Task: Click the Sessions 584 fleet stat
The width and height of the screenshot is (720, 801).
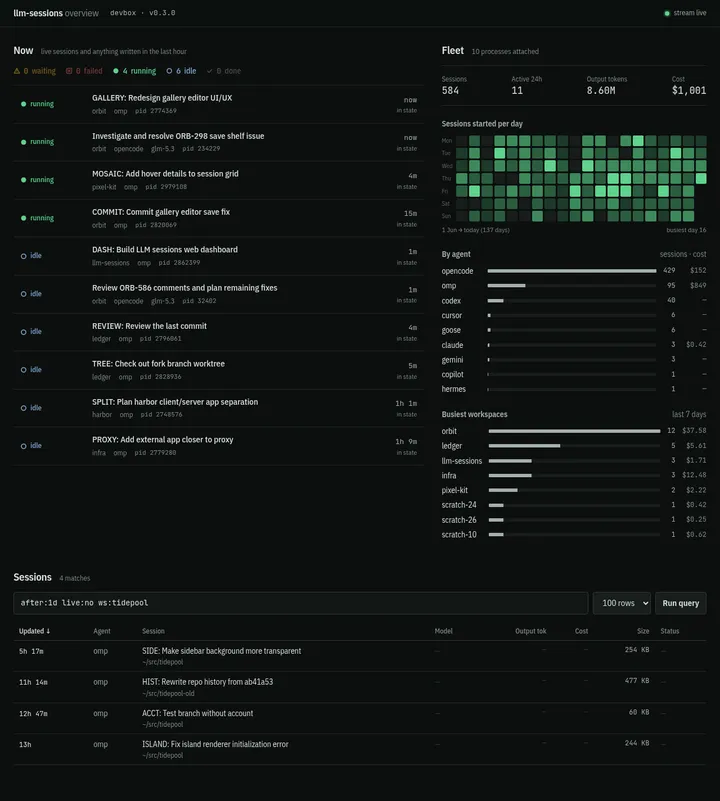Action: coord(454,86)
